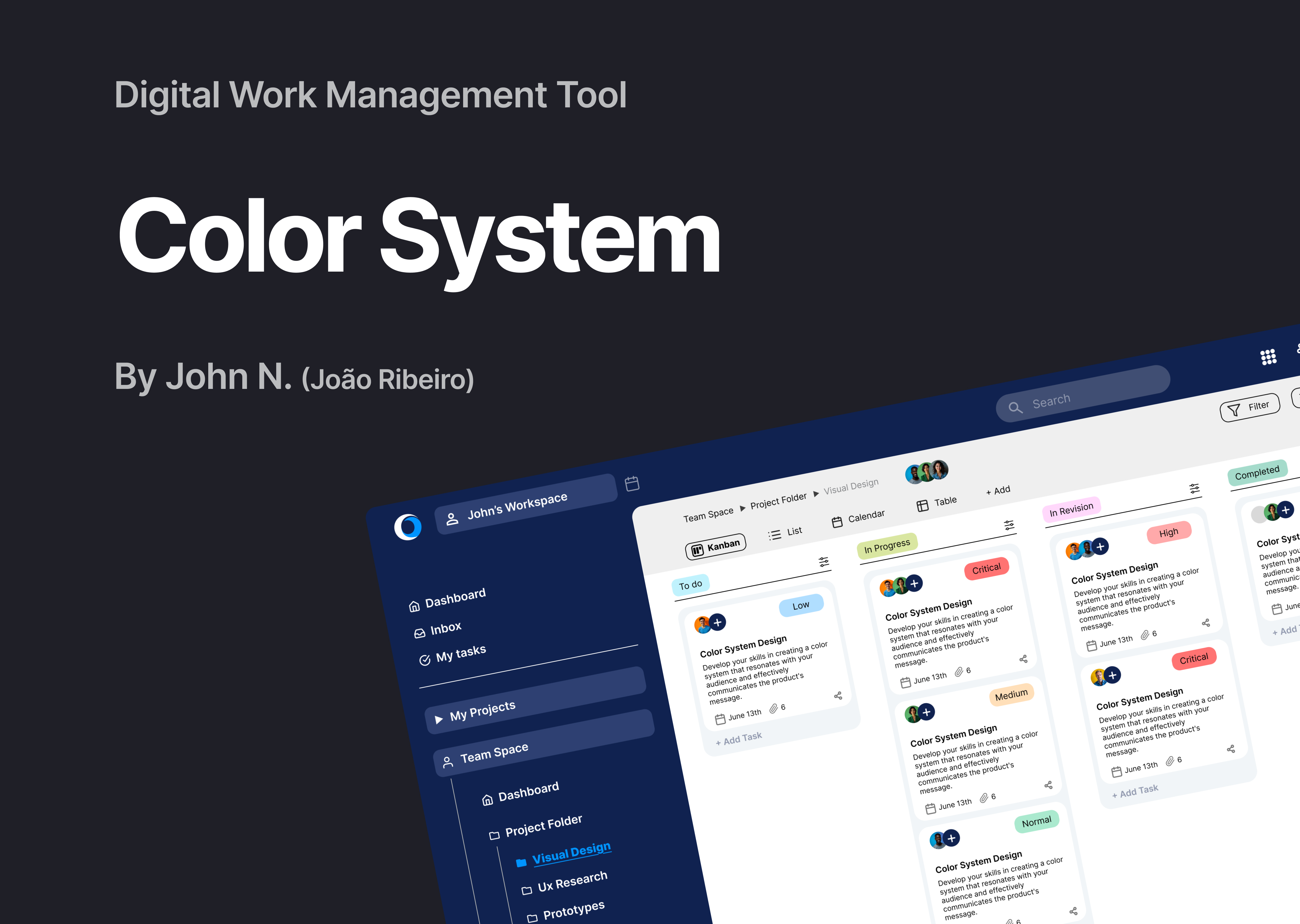
Task: Open the To do column settings icon
Action: [824, 562]
